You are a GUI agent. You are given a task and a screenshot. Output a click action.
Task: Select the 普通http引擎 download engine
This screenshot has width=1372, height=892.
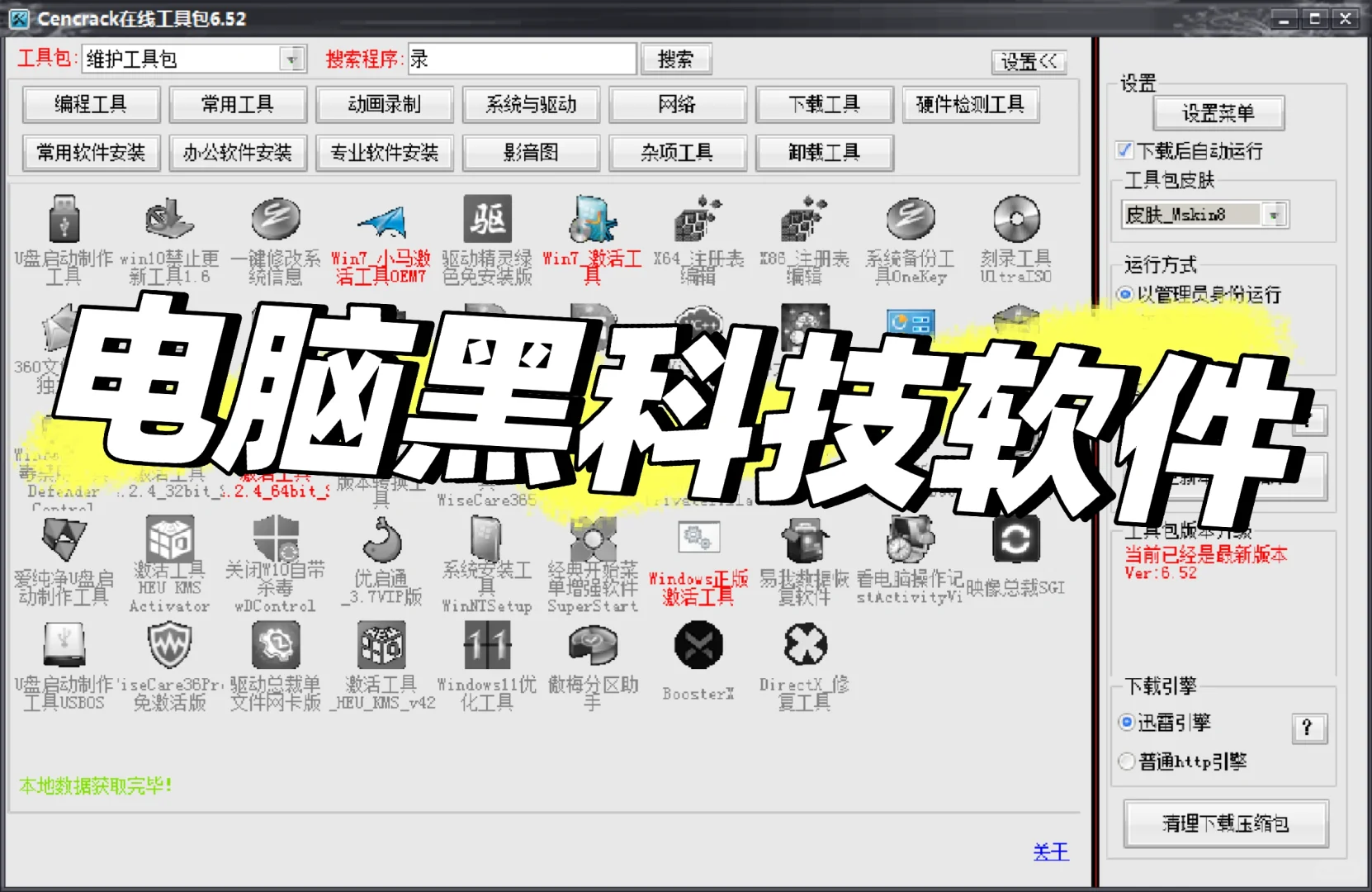pyautogui.click(x=1126, y=762)
